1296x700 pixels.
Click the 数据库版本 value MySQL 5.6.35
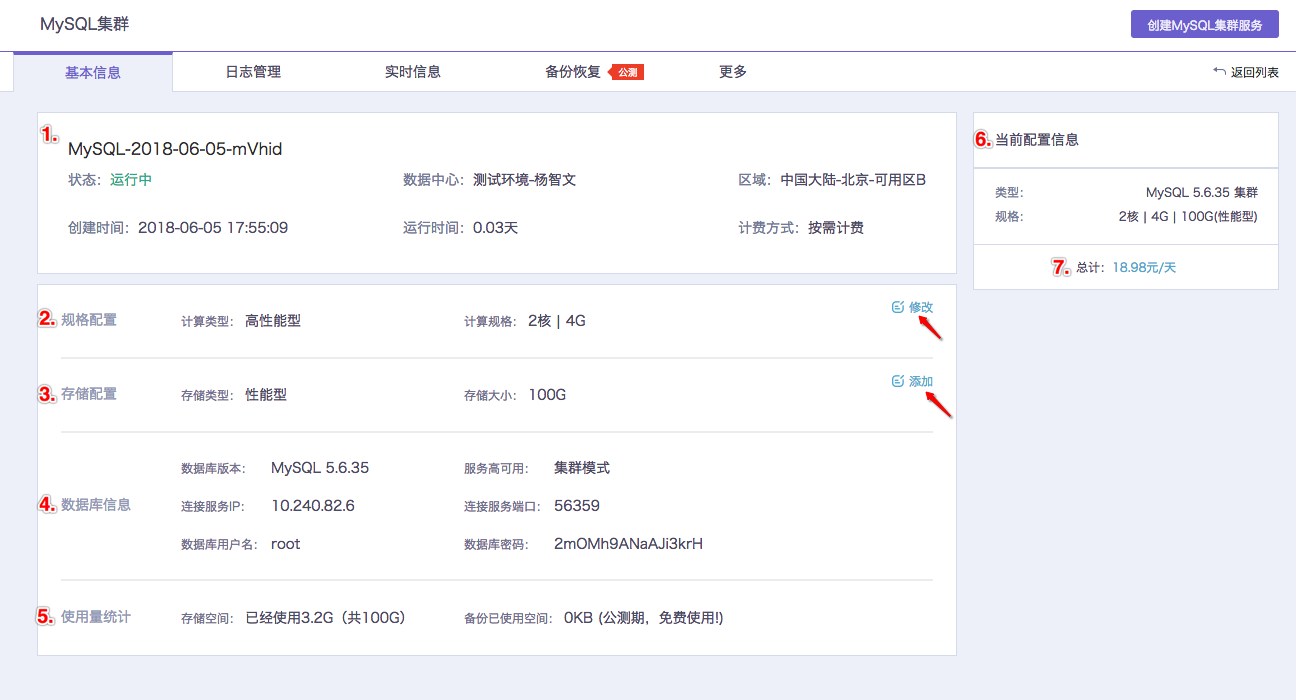[x=320, y=468]
